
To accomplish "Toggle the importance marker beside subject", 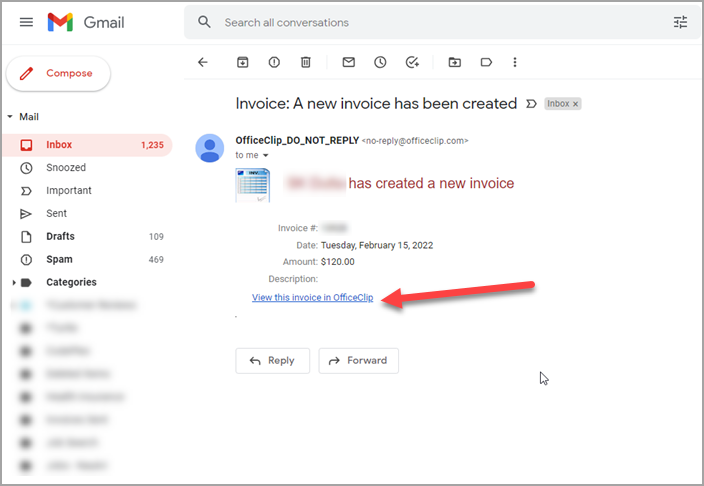I will click(x=531, y=104).
